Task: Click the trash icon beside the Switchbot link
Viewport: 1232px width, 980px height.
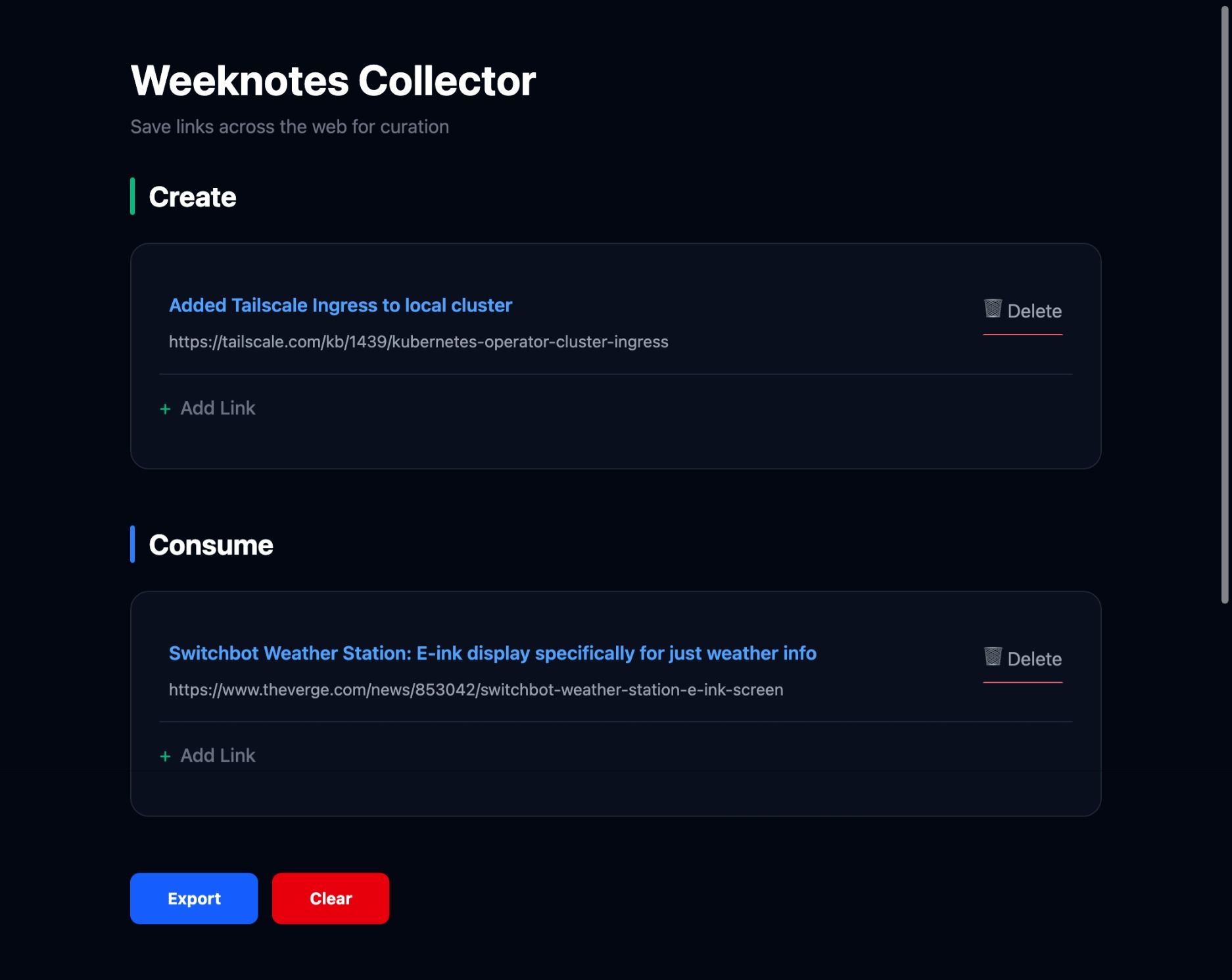Action: (993, 656)
